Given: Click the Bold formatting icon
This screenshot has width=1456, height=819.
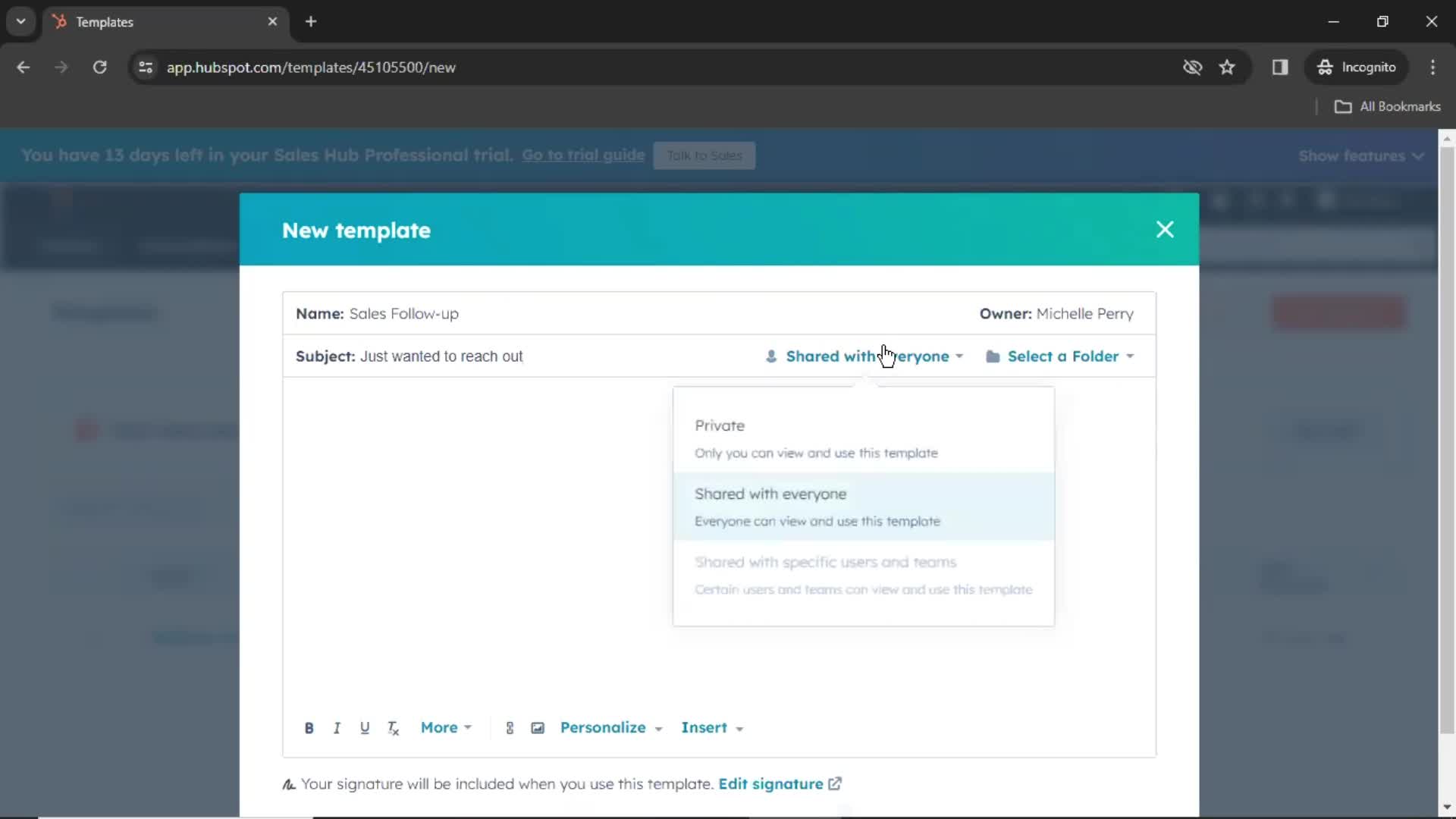Looking at the screenshot, I should pyautogui.click(x=308, y=727).
